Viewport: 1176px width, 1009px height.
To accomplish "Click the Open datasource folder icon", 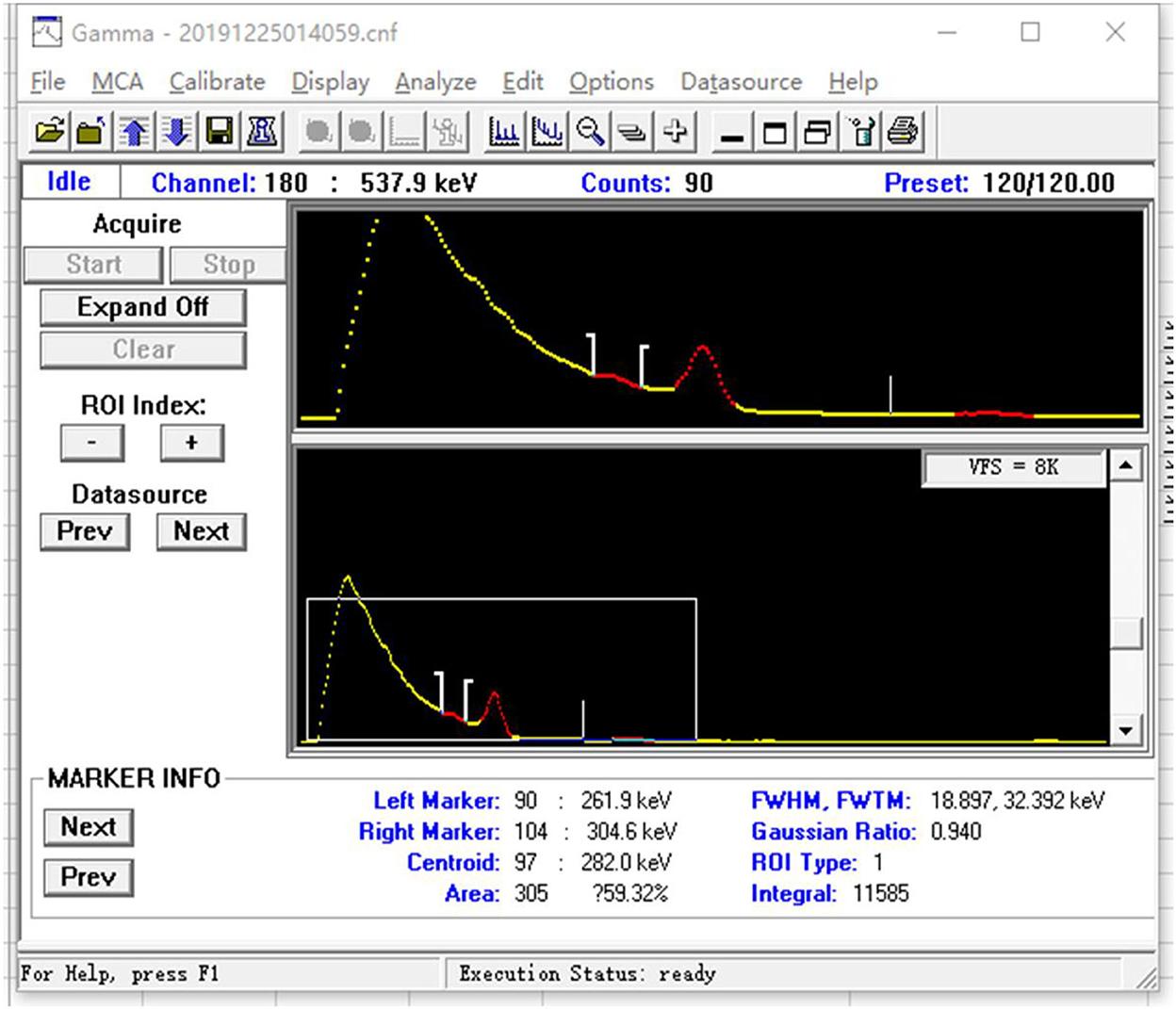I will point(50,131).
